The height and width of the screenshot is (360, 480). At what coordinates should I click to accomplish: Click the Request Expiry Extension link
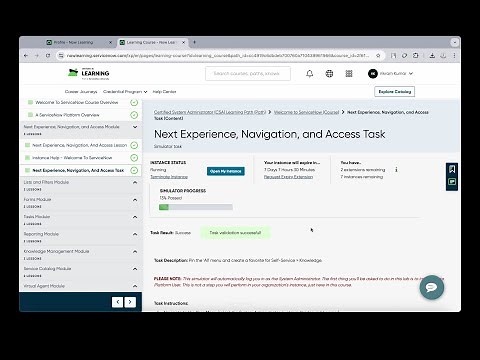pyautogui.click(x=288, y=177)
